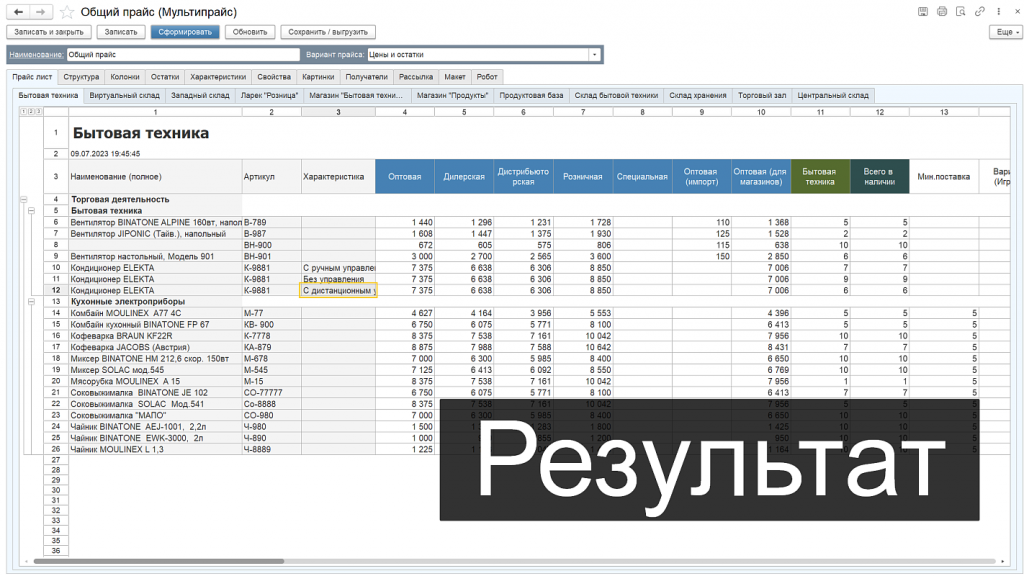Collapse the Торговая деятельность group
This screenshot has height=576, width=1024.
click(x=24, y=199)
